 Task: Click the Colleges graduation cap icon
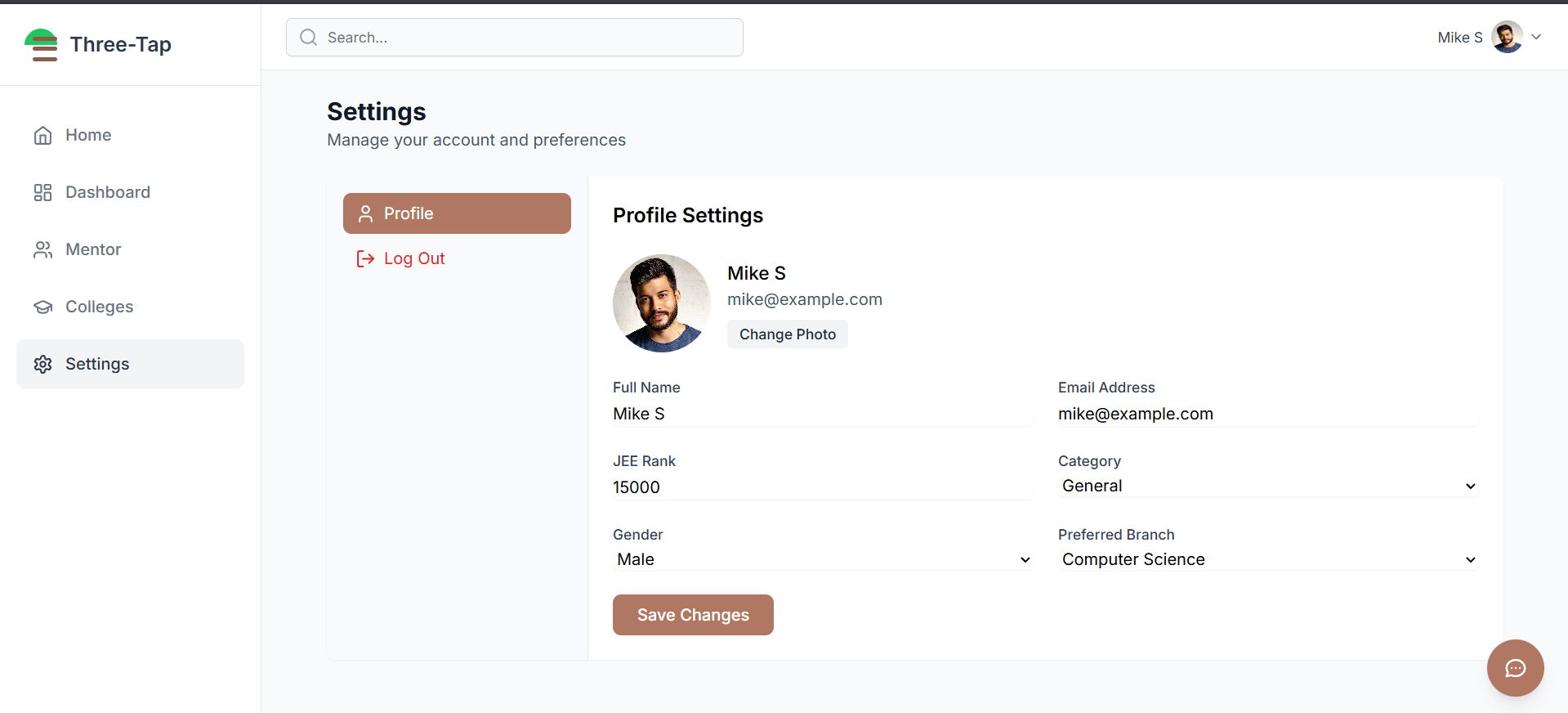tap(42, 307)
